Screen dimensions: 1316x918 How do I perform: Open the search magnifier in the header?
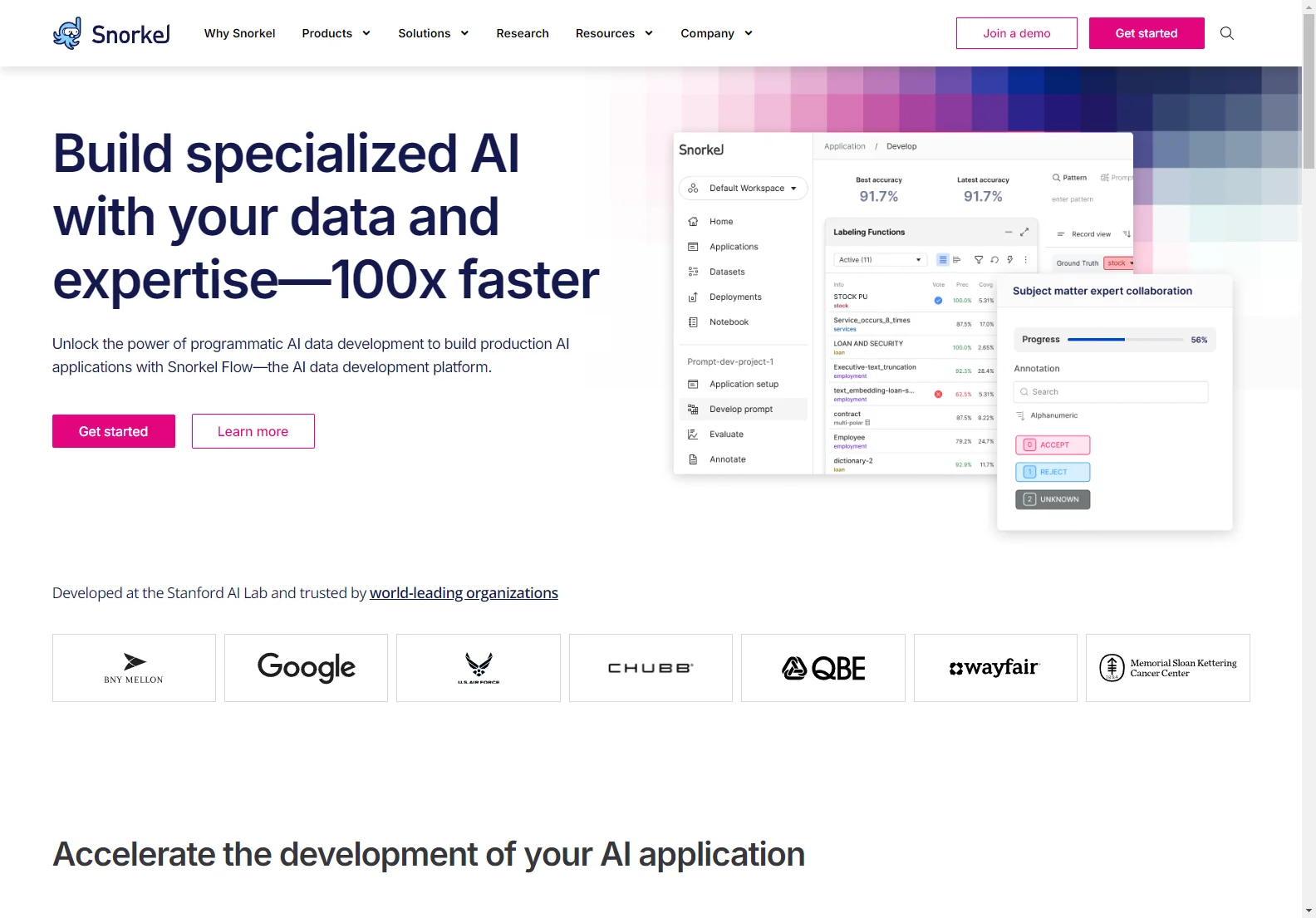[1226, 33]
